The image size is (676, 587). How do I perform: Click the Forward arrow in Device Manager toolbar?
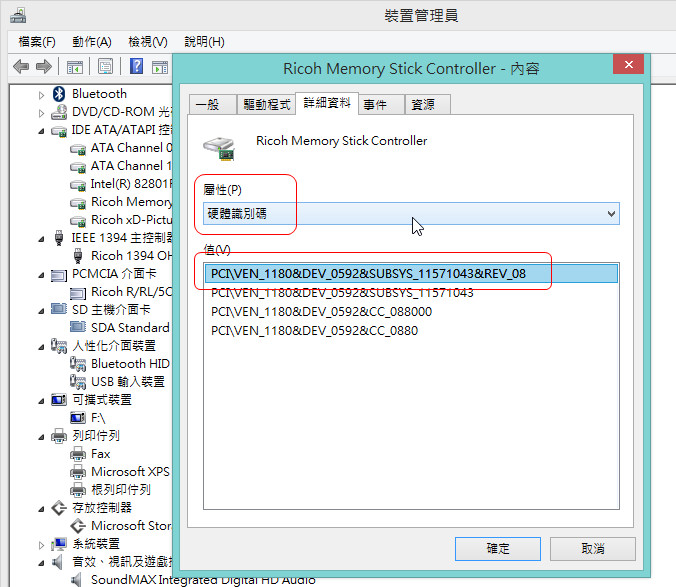[x=44, y=67]
